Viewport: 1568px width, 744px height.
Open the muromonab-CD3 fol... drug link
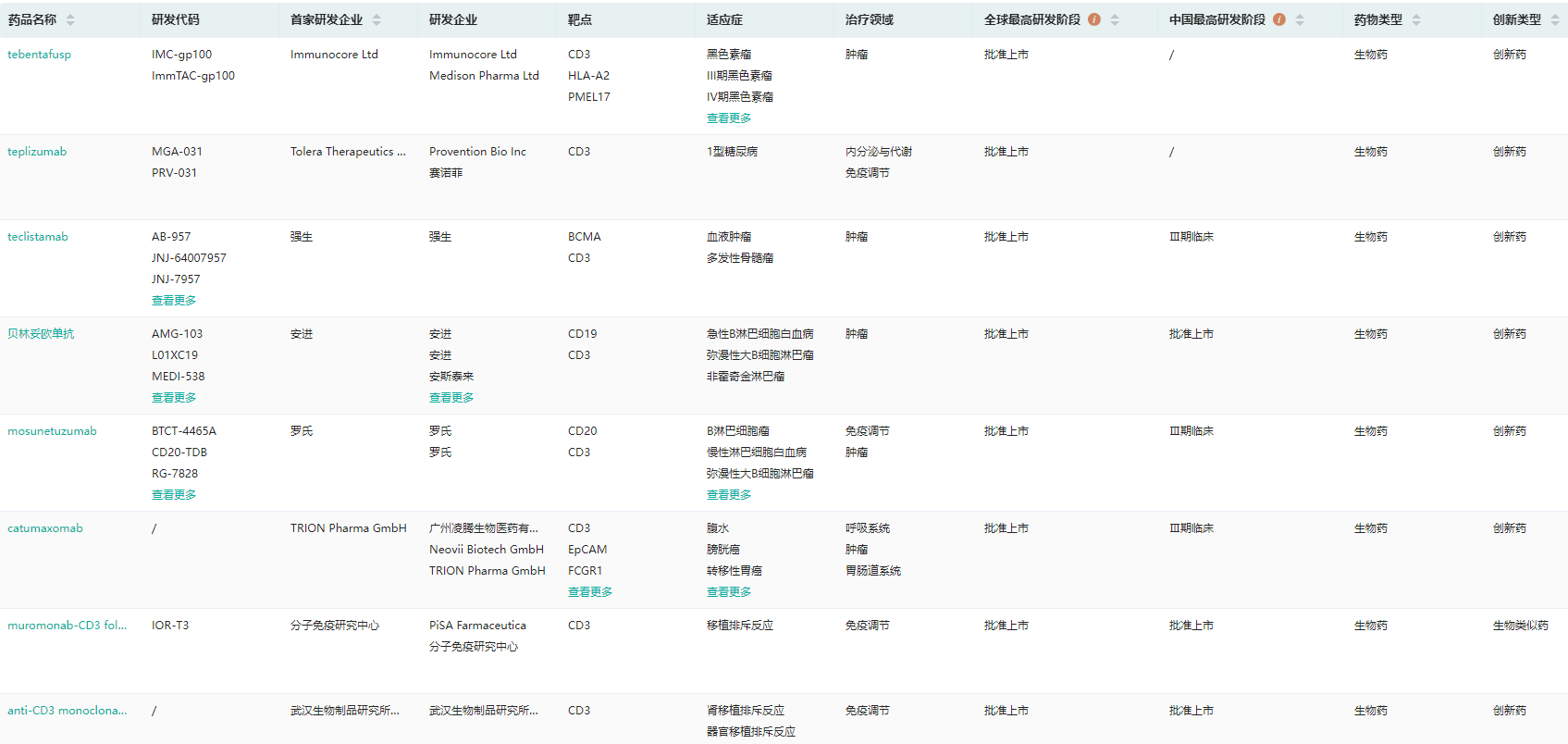[x=68, y=626]
